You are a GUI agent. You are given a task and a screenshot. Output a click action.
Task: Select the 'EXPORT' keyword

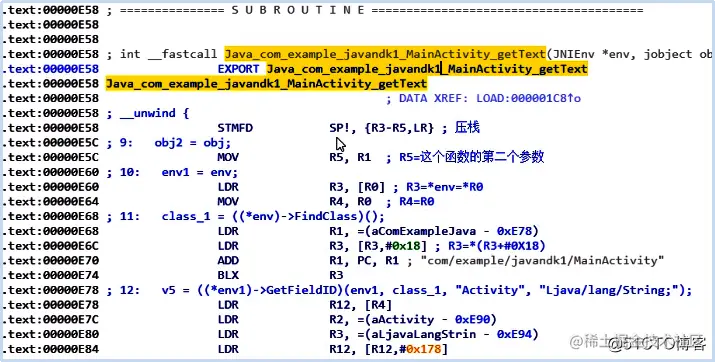239,69
